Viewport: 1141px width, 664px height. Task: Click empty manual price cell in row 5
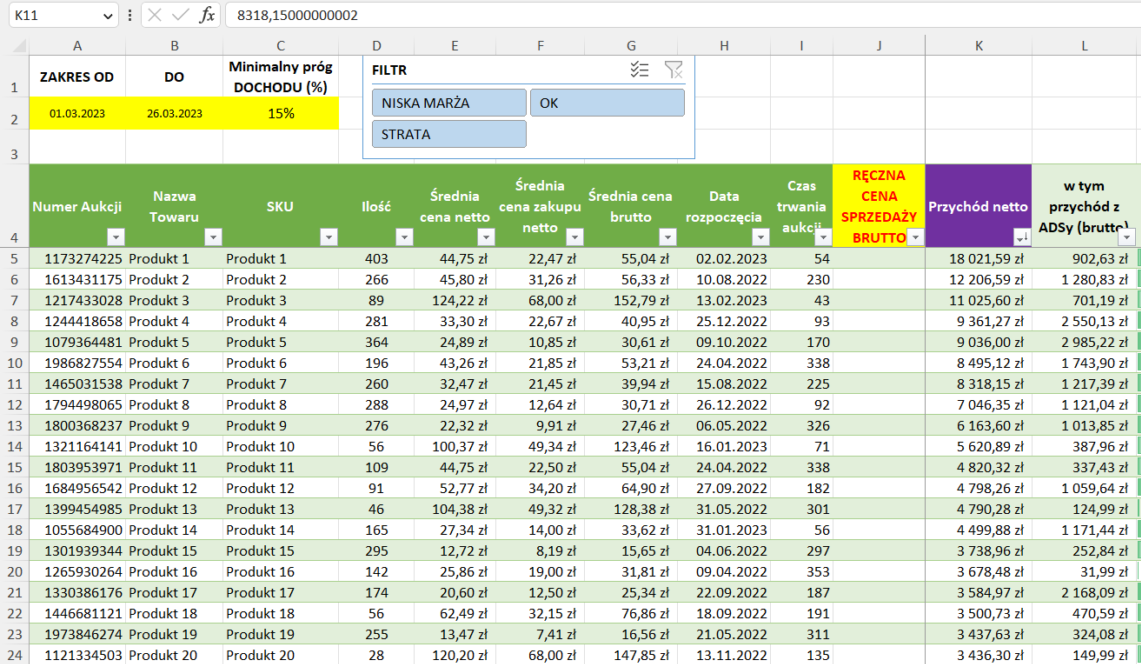point(879,258)
